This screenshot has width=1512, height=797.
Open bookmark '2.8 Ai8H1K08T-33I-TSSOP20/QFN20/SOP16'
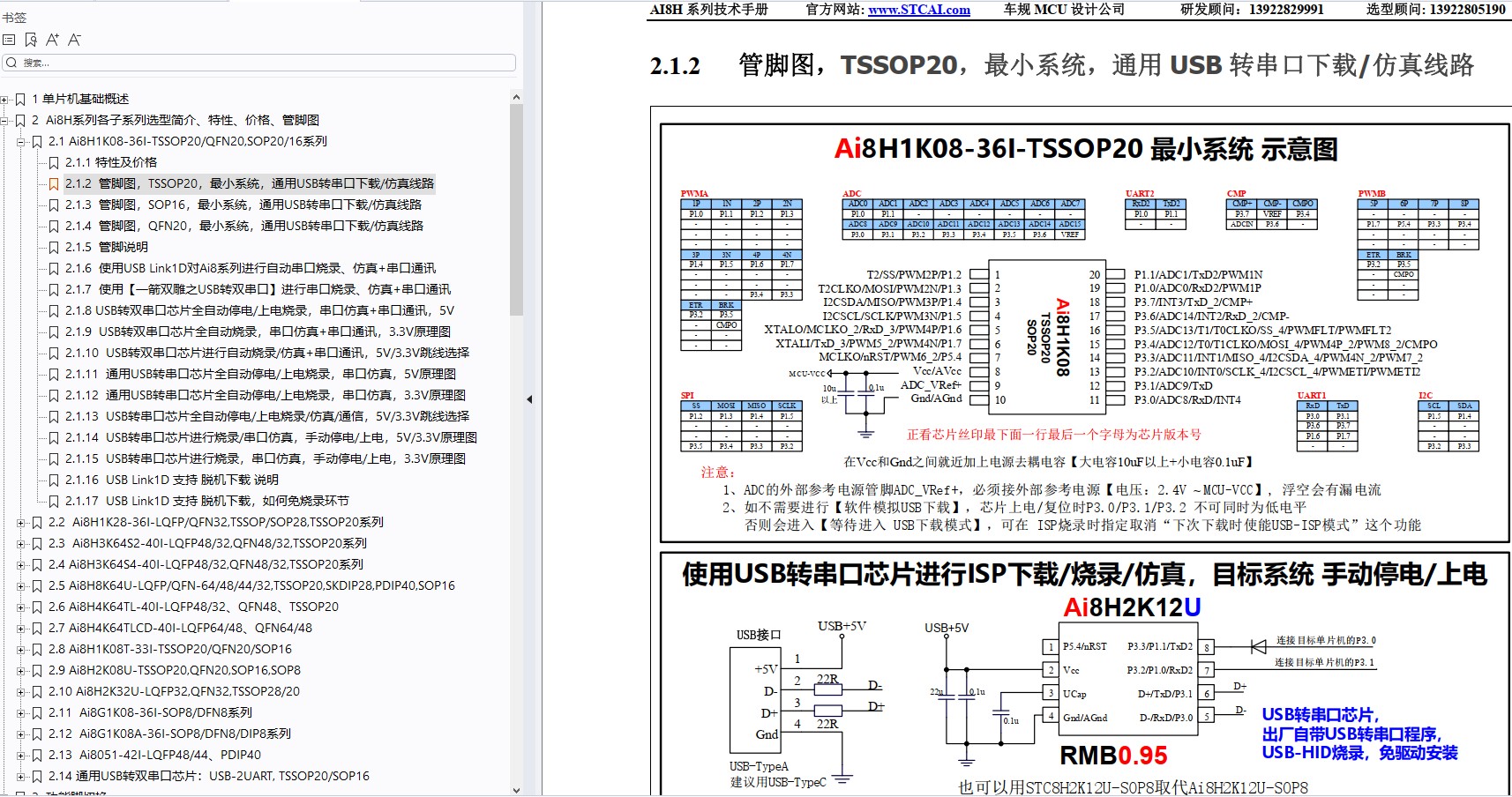170,649
